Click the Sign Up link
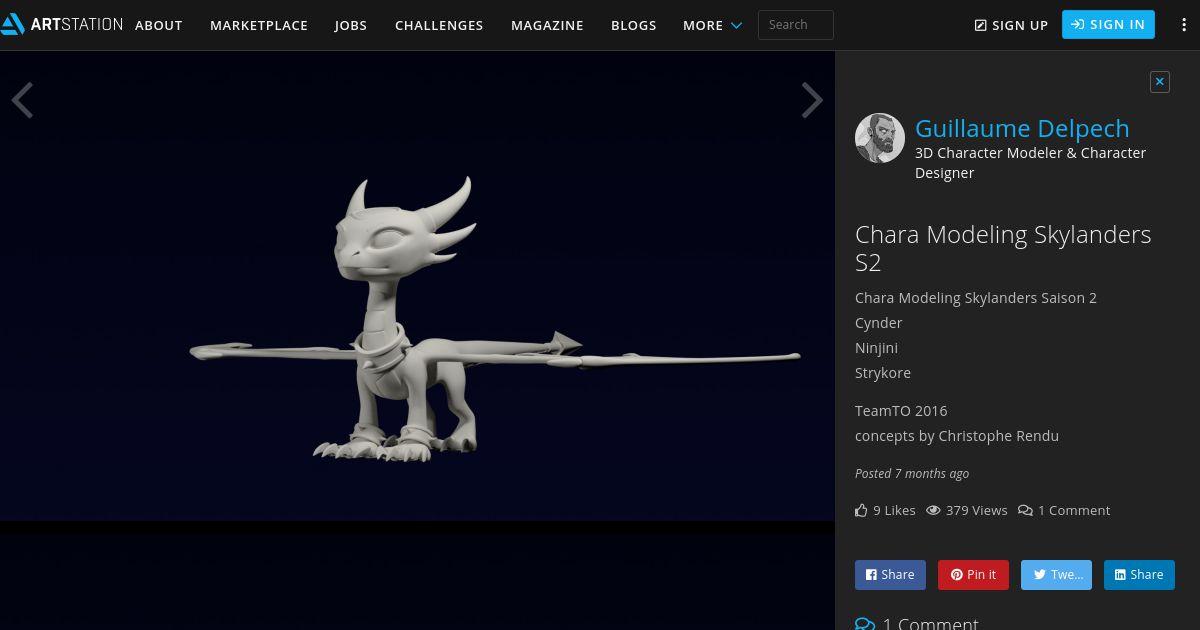Viewport: 1200px width, 630px height. click(x=1011, y=25)
